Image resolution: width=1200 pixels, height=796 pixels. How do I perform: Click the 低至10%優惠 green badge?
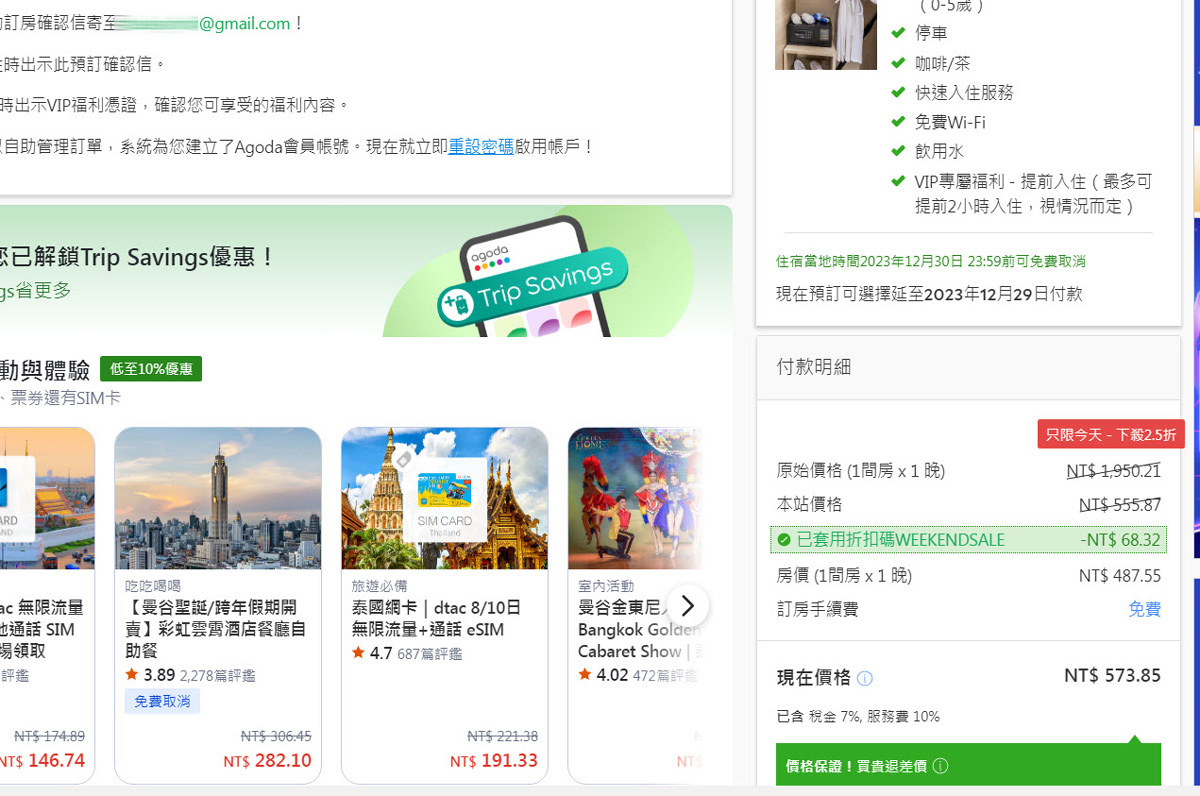151,369
